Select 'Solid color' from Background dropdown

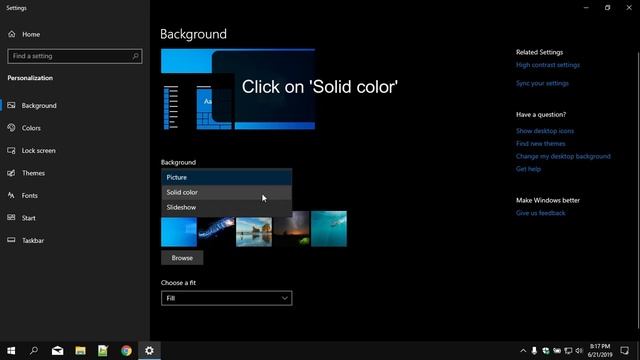[227, 192]
